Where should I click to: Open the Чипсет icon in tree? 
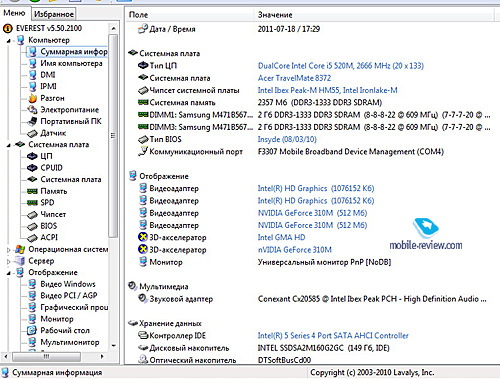(32, 215)
